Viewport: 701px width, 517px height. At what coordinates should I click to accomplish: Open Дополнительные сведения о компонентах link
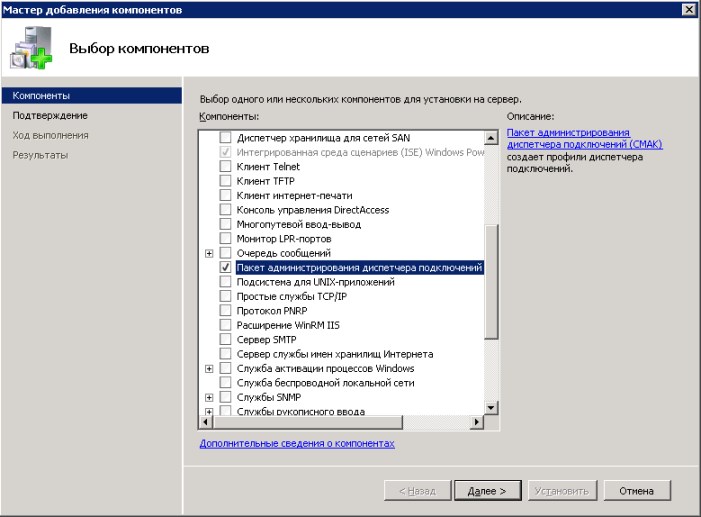(297, 443)
